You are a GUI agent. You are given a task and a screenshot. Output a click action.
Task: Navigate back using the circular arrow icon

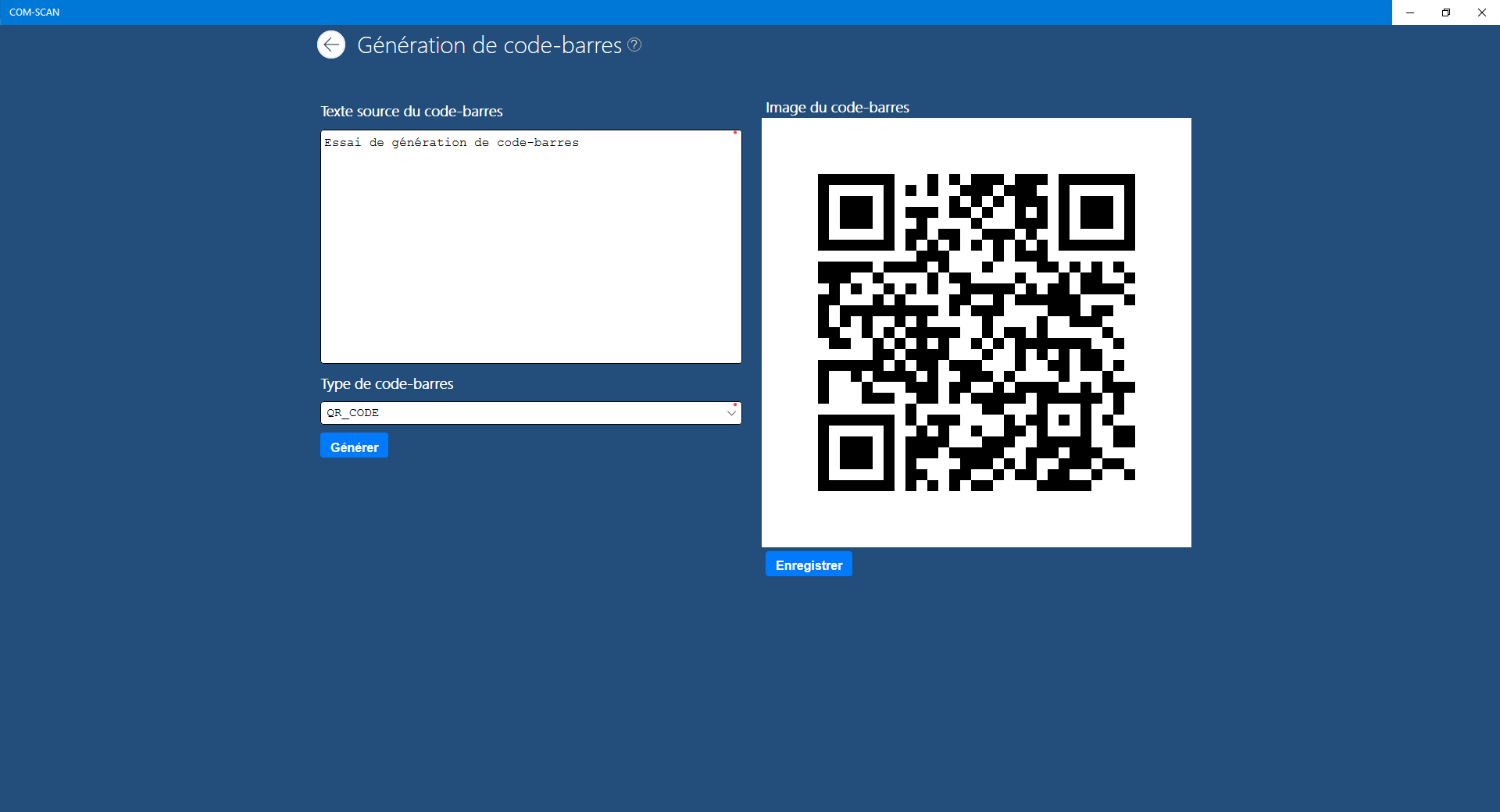point(332,45)
